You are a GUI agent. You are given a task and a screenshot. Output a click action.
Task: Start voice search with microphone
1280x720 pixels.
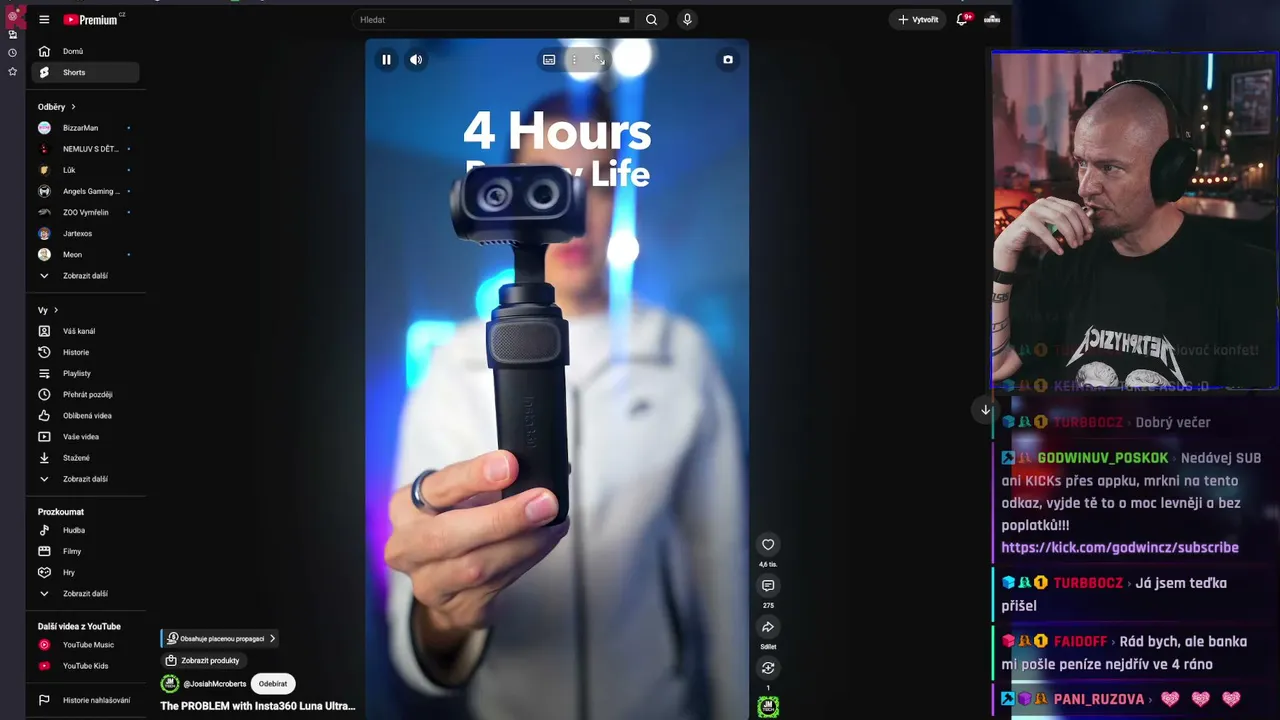687,20
